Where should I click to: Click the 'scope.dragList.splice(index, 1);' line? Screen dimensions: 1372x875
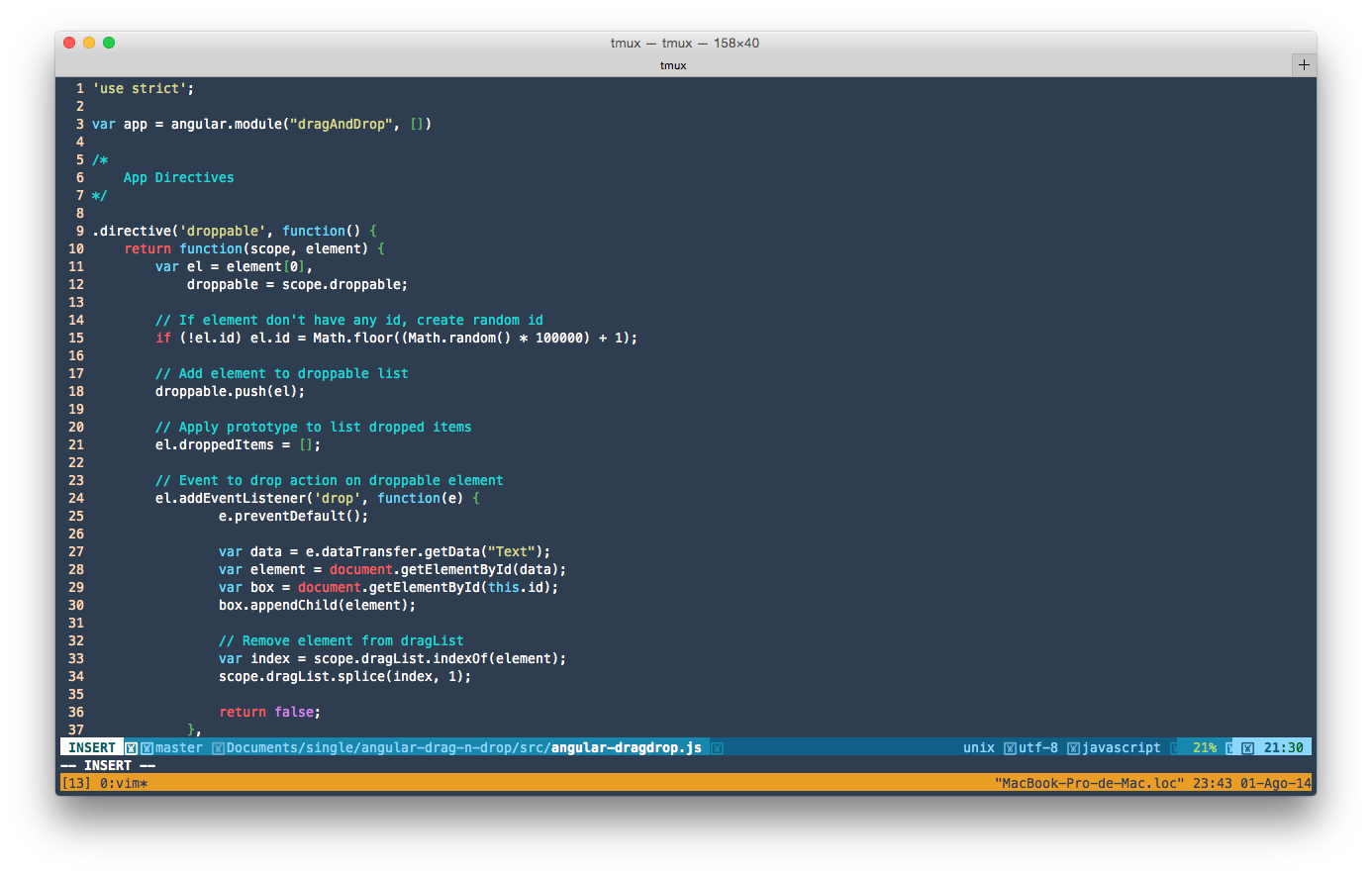coord(345,676)
